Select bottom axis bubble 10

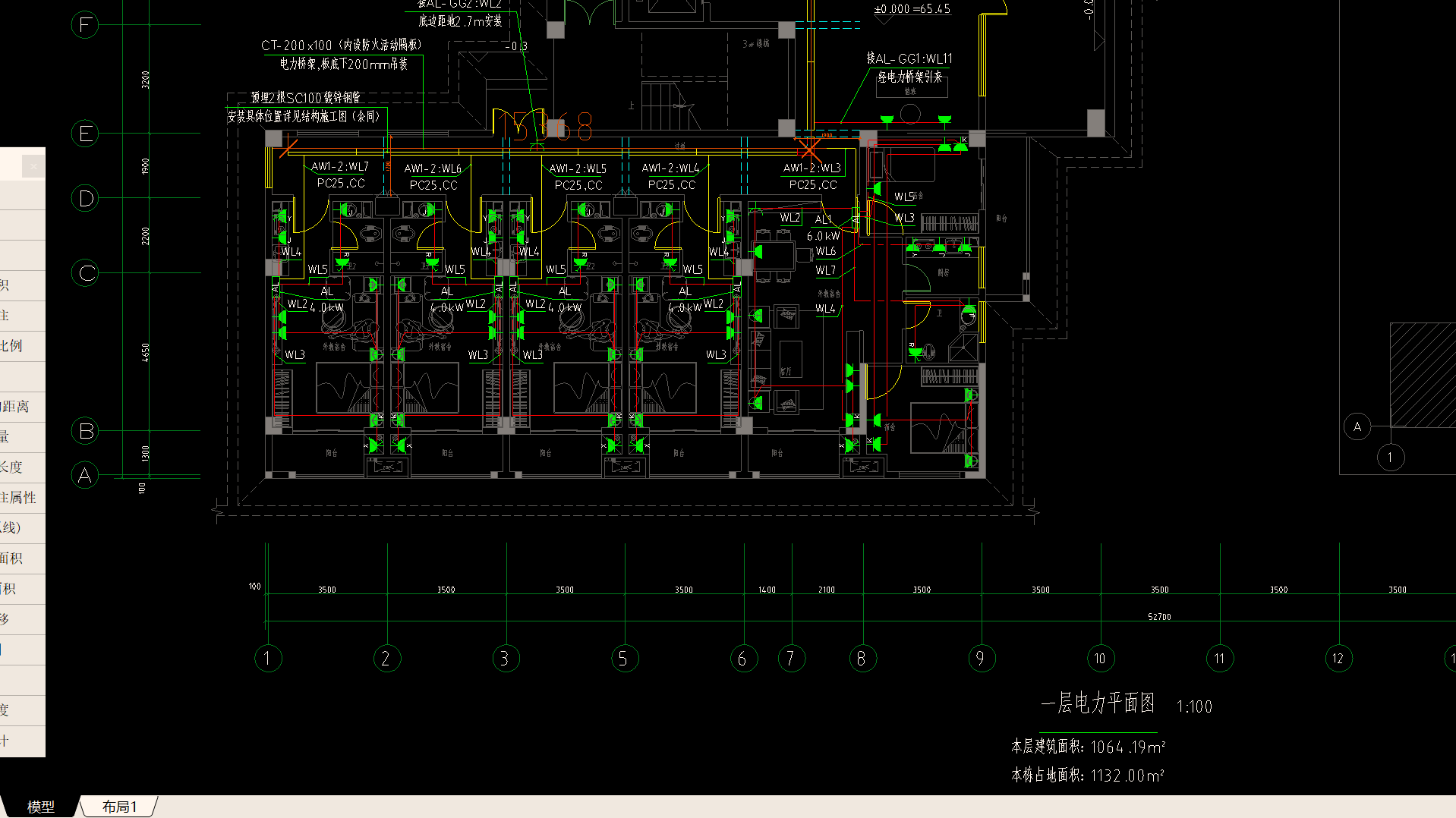(1101, 658)
